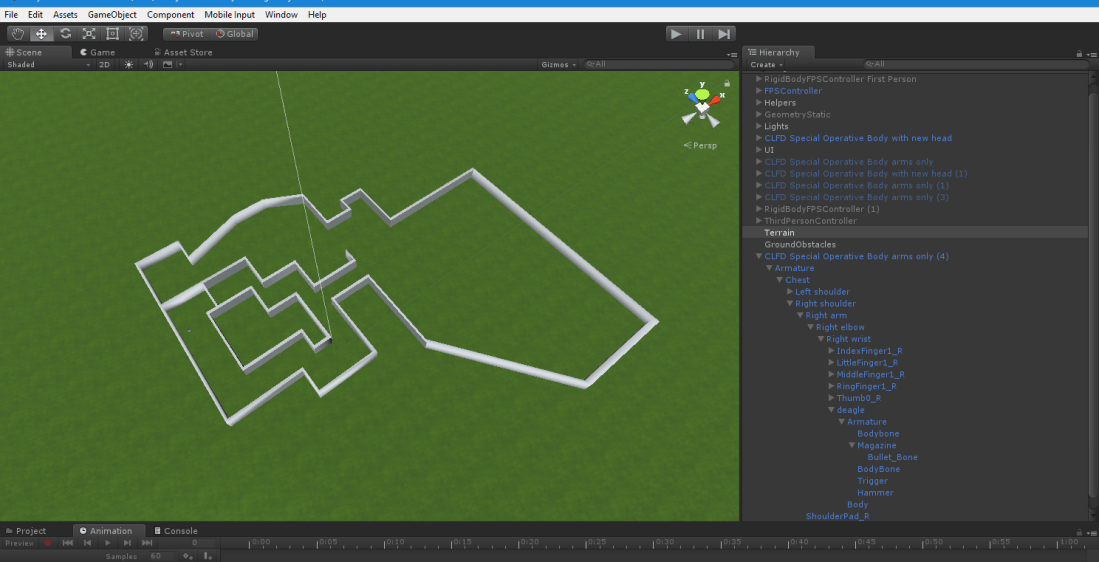Toggle scene audio speaker icon
The height and width of the screenshot is (562, 1099).
pos(148,64)
